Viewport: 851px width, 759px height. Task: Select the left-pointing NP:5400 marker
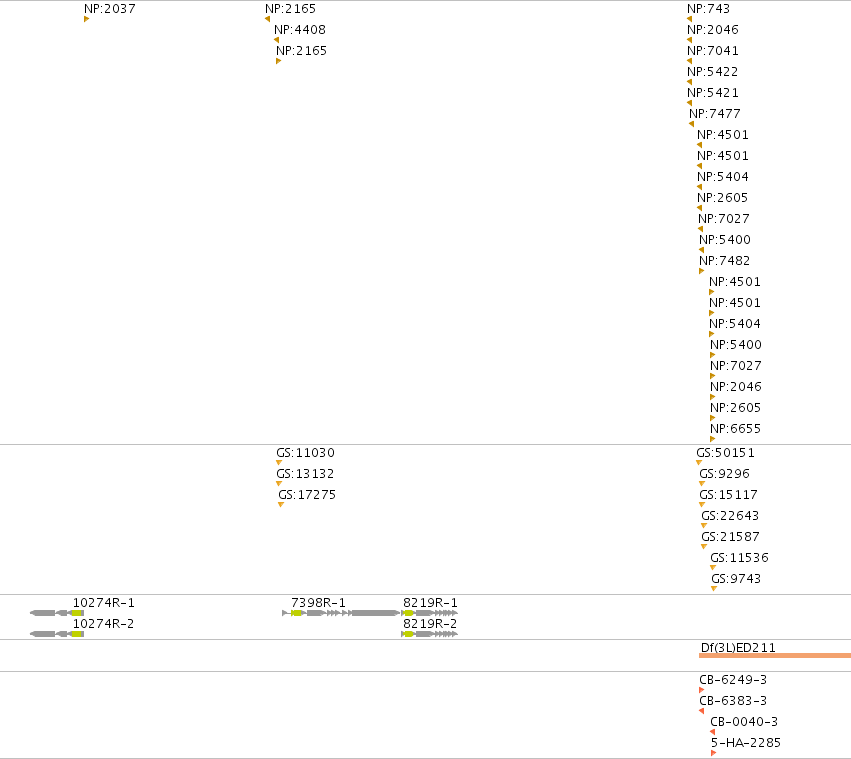[702, 250]
